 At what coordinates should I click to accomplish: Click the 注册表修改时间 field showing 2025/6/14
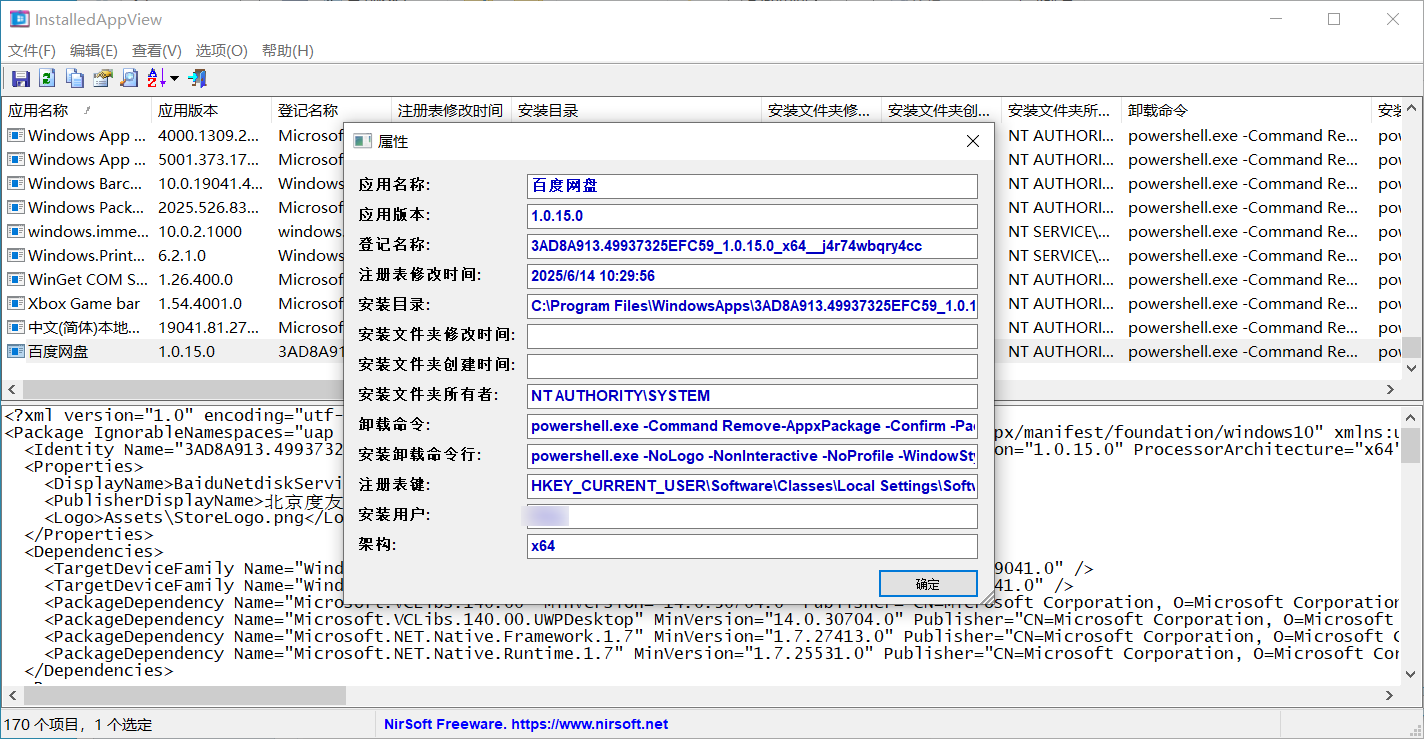click(752, 276)
